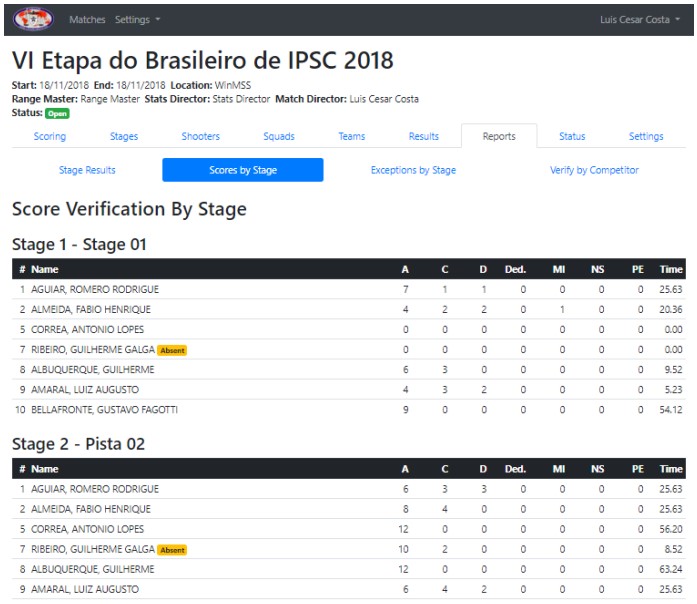Viewport: 697px width, 604px height.
Task: Select the Reports tab
Action: pos(499,136)
